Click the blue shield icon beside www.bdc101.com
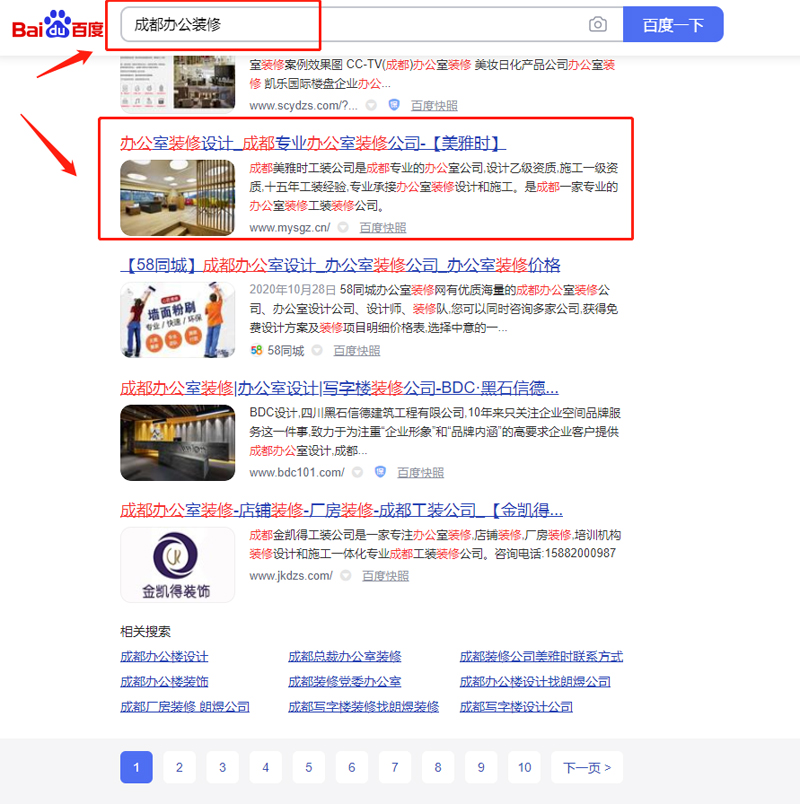Screen dimensions: 800x804 click(x=379, y=471)
